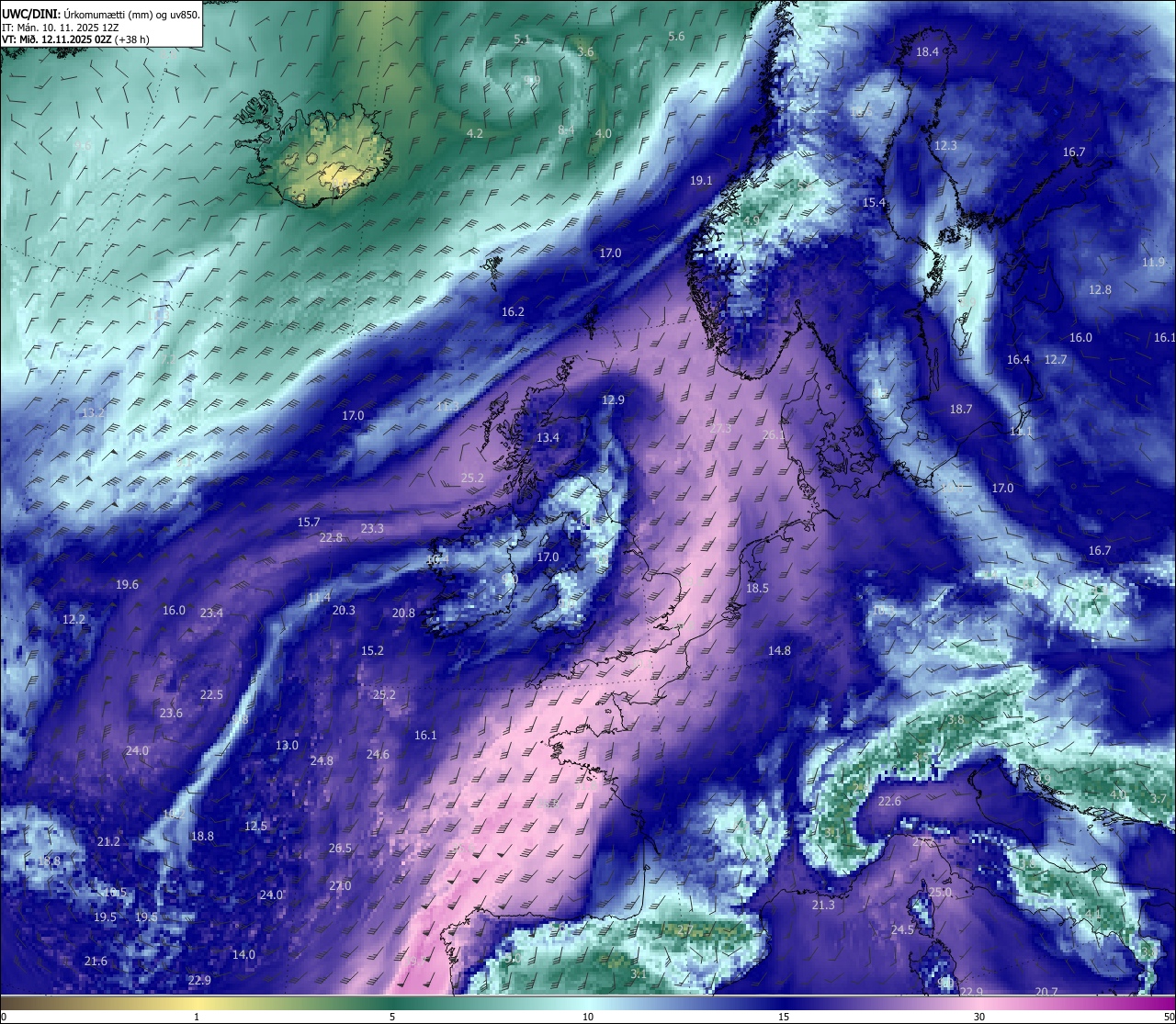Click the 24.8 value on the map

tap(322, 761)
